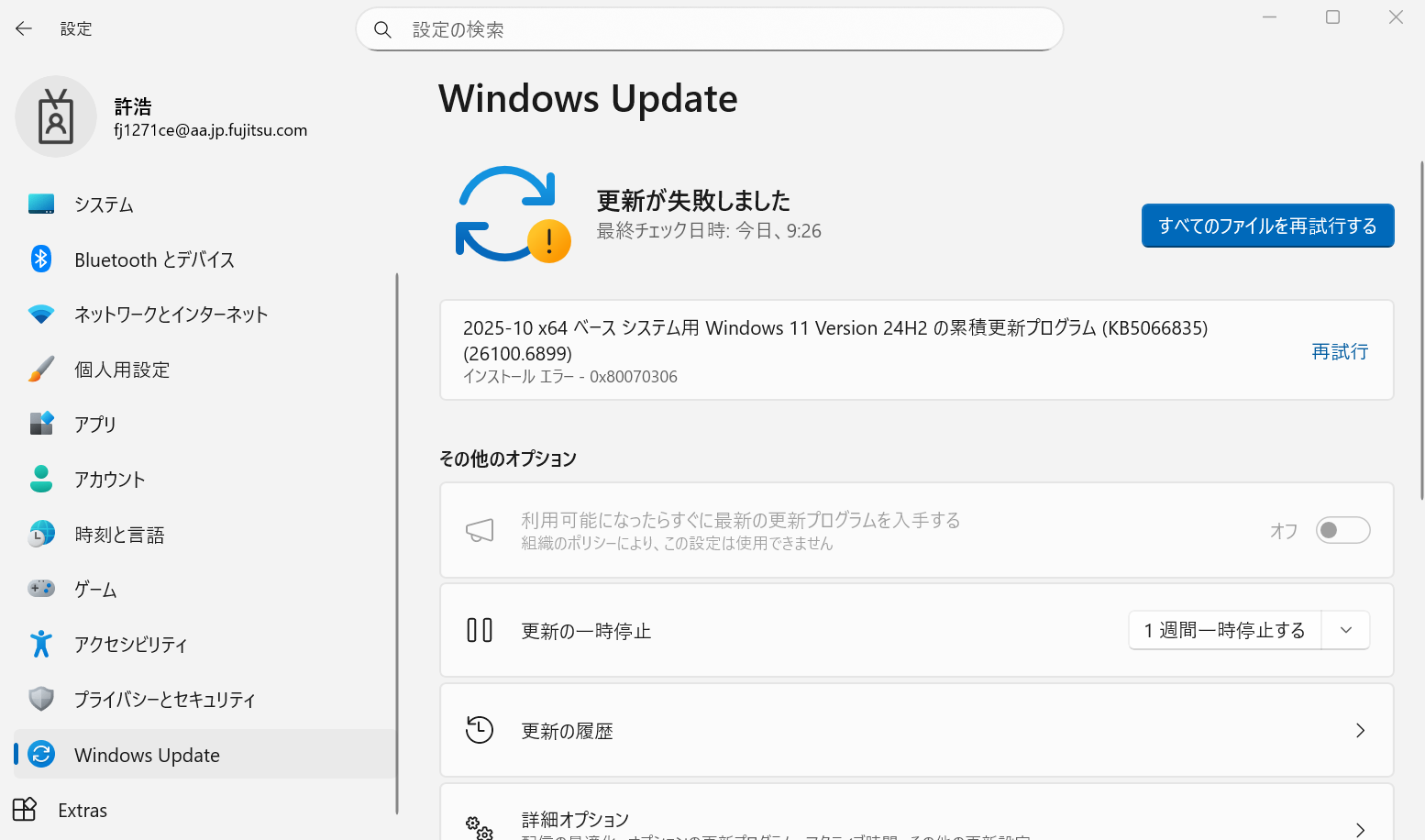Screen dimensions: 1425x840
Task: Click the 更新が失敗しました heading
Action: tap(693, 200)
